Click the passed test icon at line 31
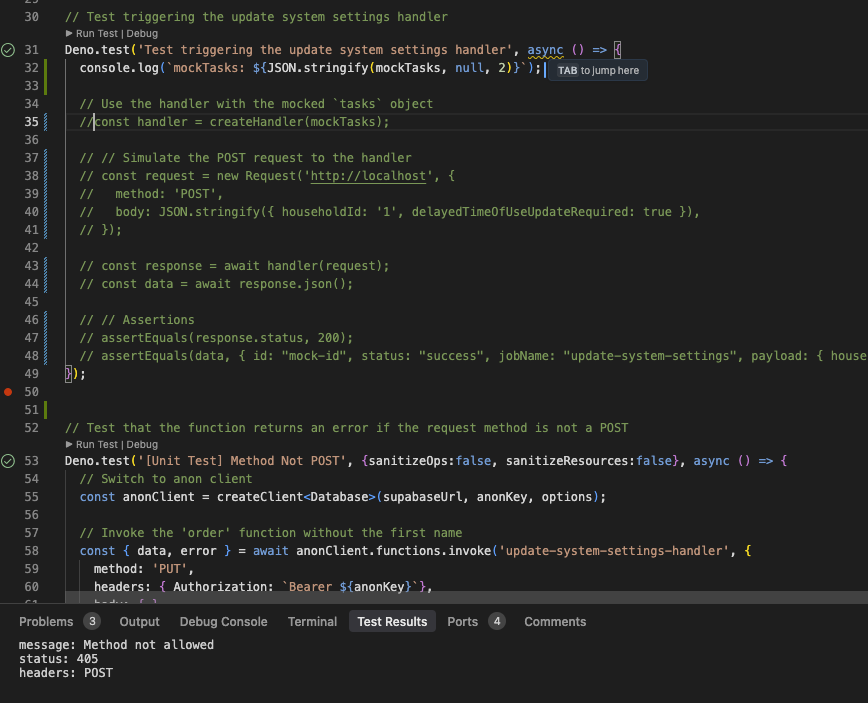The image size is (868, 703). coord(8,50)
